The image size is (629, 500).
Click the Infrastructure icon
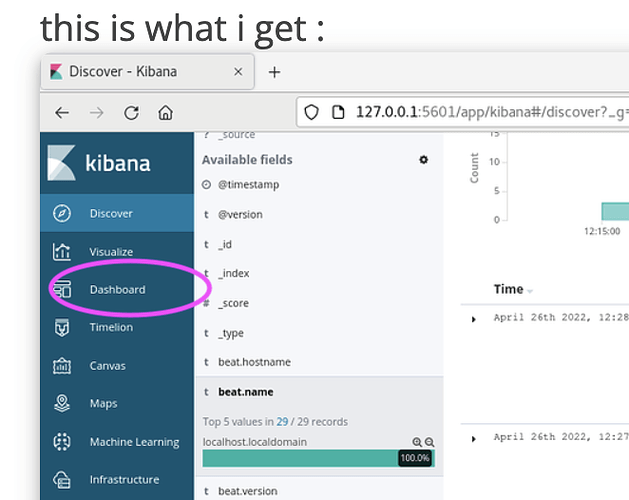(62, 480)
